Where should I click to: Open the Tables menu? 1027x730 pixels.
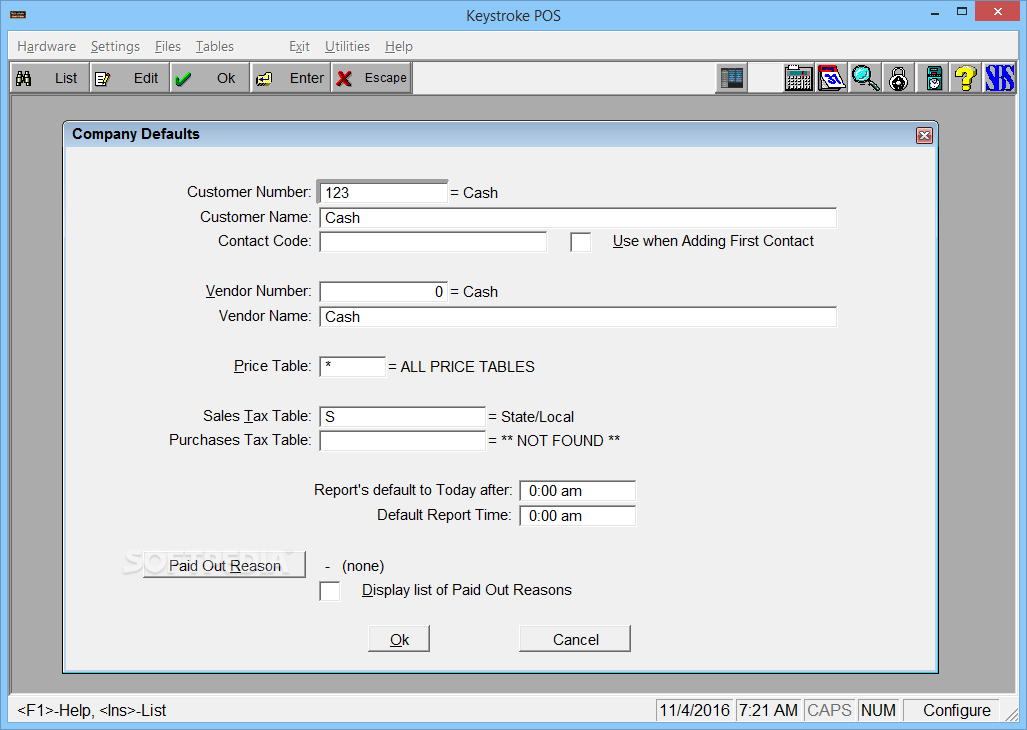tap(215, 46)
